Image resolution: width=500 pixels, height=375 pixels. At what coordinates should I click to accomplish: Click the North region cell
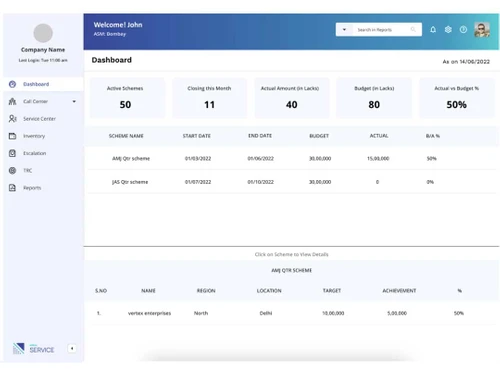(x=201, y=313)
